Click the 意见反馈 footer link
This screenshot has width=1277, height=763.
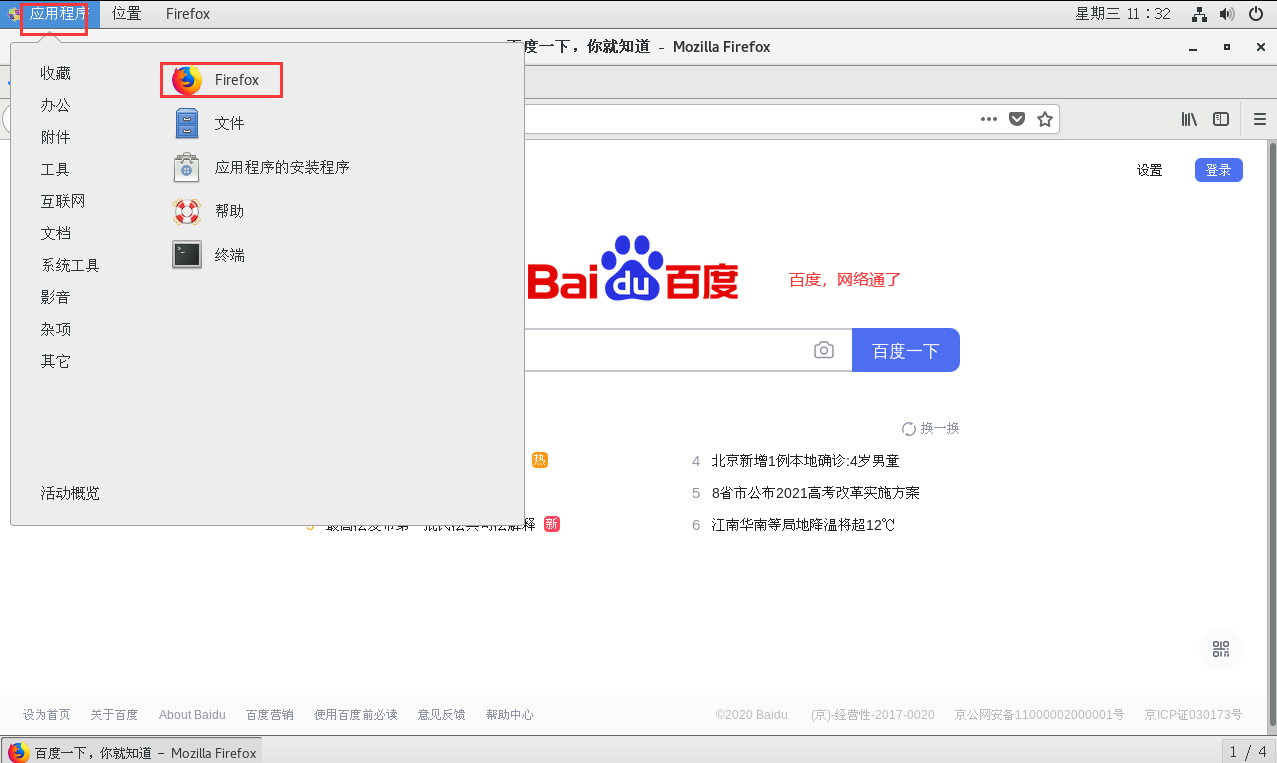(442, 714)
